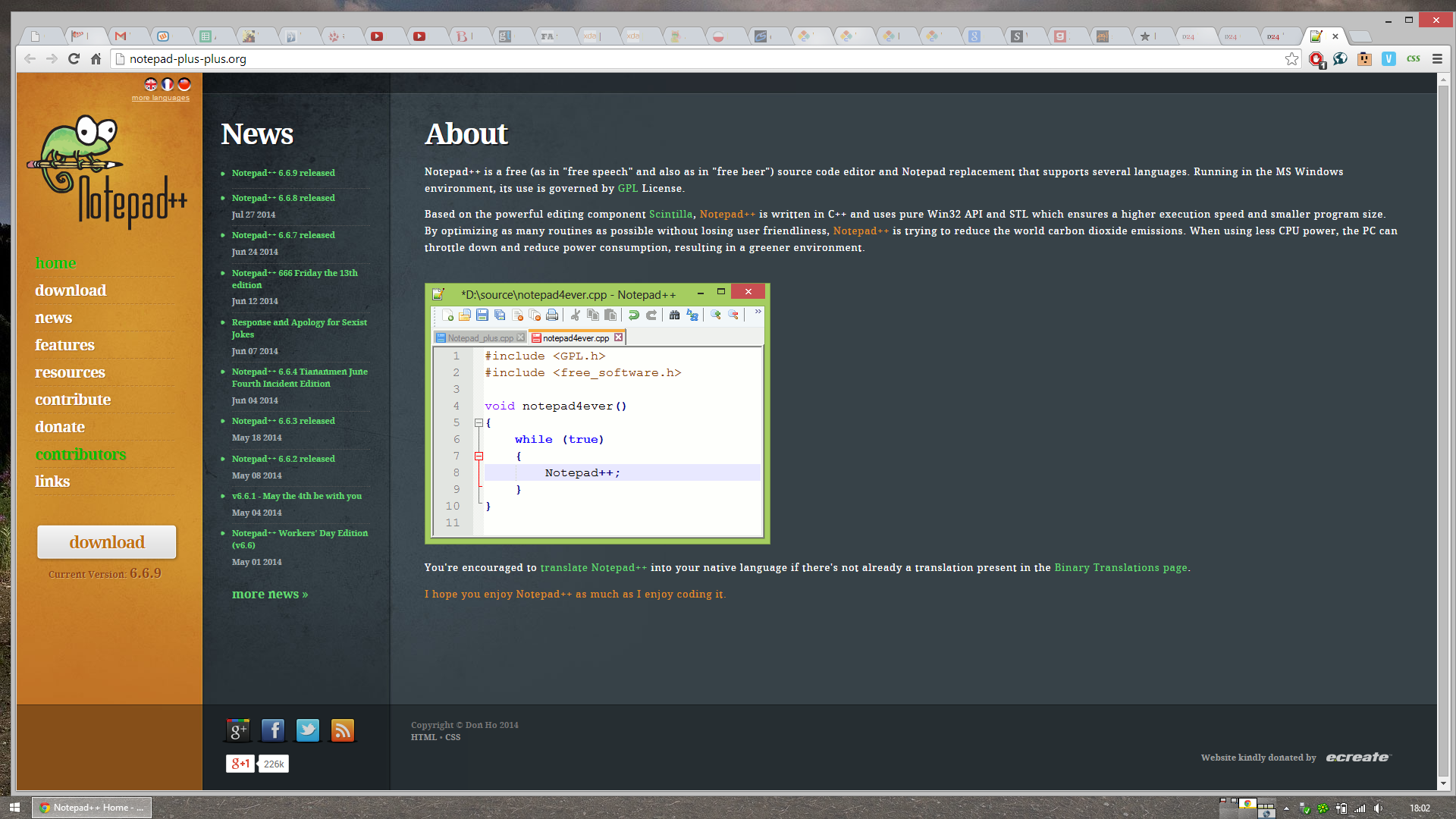Show hidden system tray icons arrow

(x=1286, y=808)
